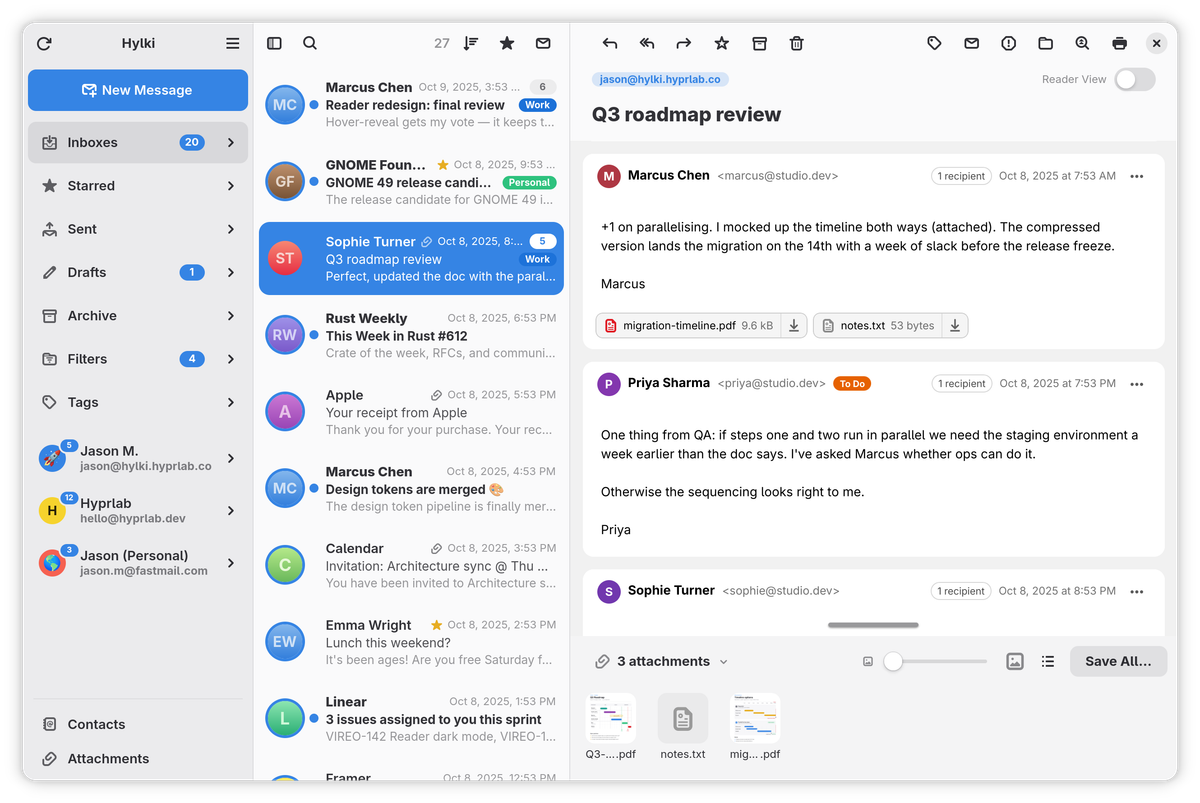Click the Save All... button
Viewport: 1200px width, 803px height.
[1118, 661]
